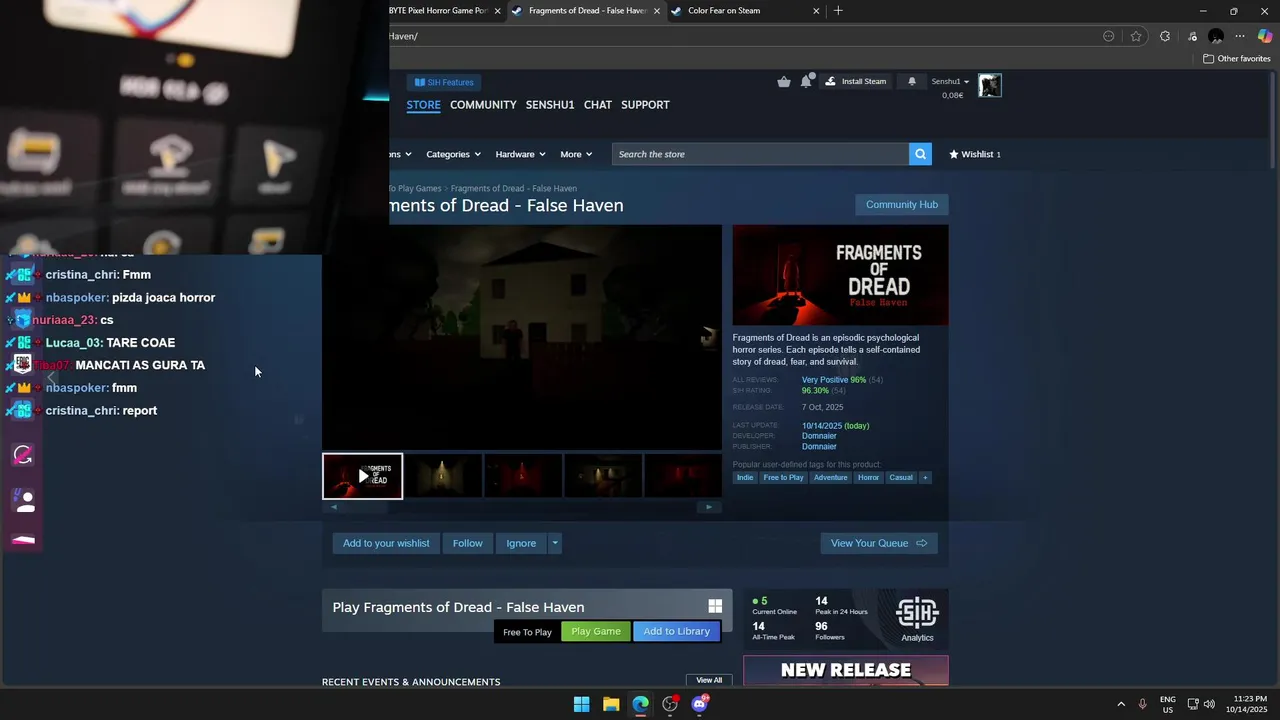This screenshot has height=720, width=1280.
Task: Open Discord from the taskbar
Action: click(x=700, y=704)
